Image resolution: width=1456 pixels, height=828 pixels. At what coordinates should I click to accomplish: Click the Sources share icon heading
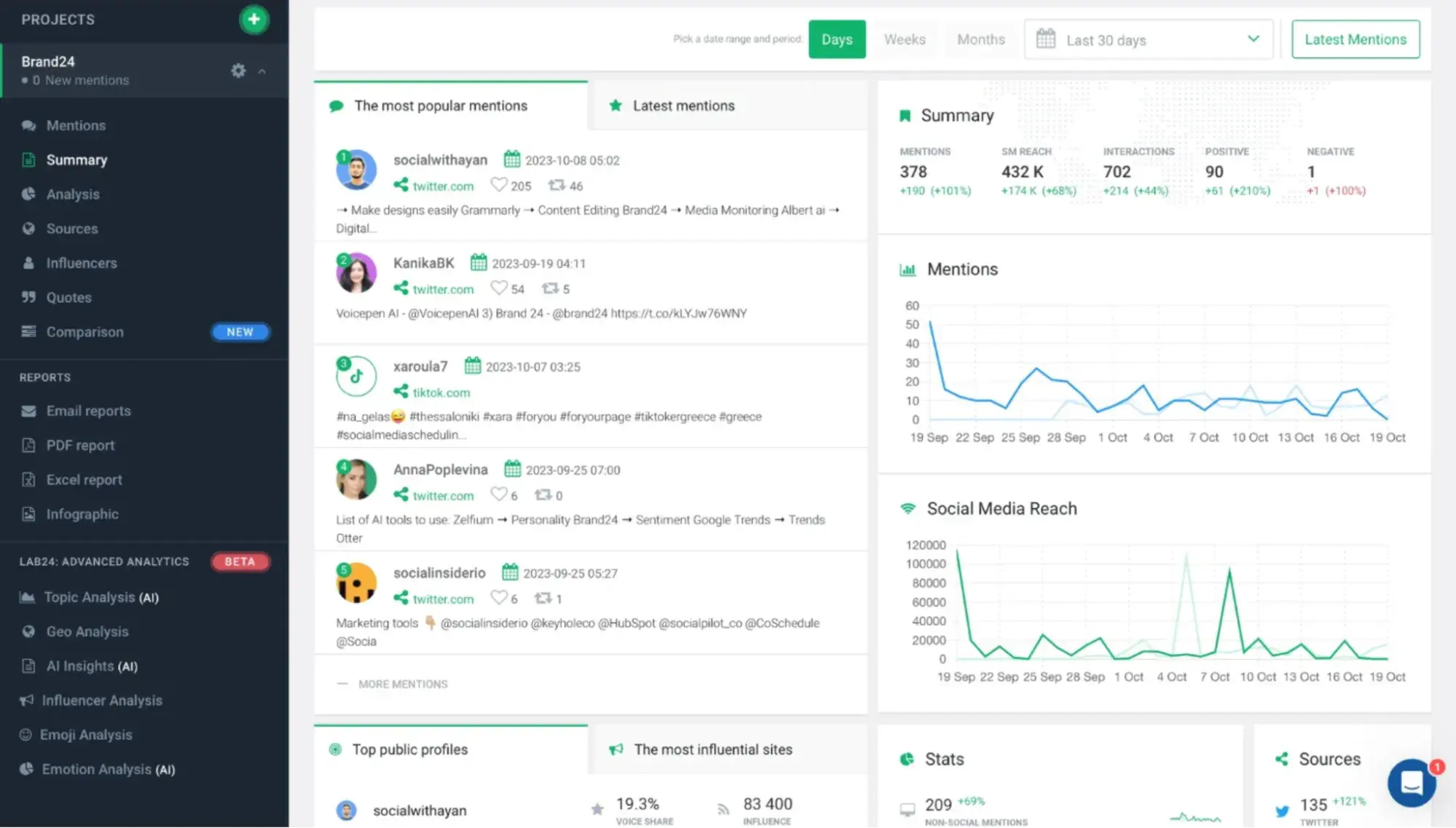coord(1282,760)
